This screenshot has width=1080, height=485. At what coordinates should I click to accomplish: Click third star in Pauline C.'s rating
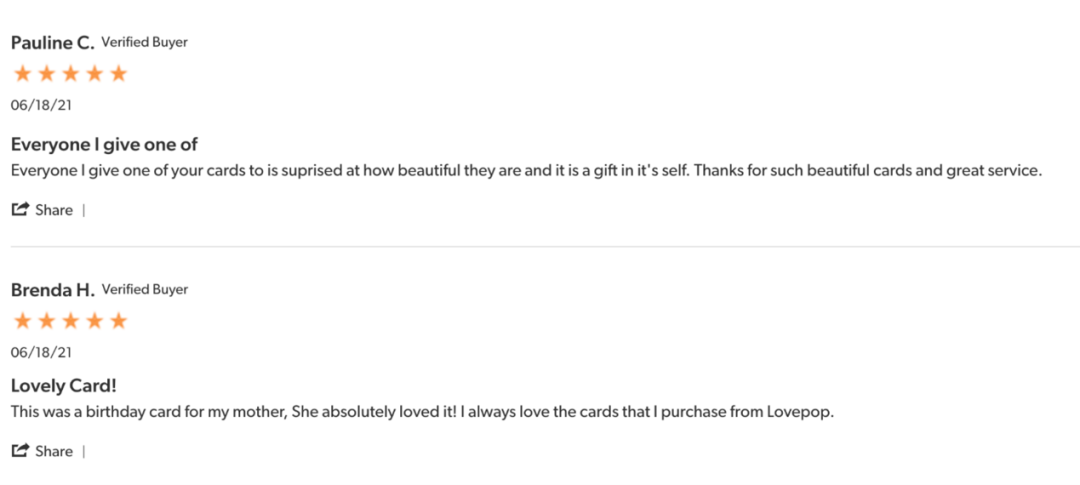click(x=70, y=74)
